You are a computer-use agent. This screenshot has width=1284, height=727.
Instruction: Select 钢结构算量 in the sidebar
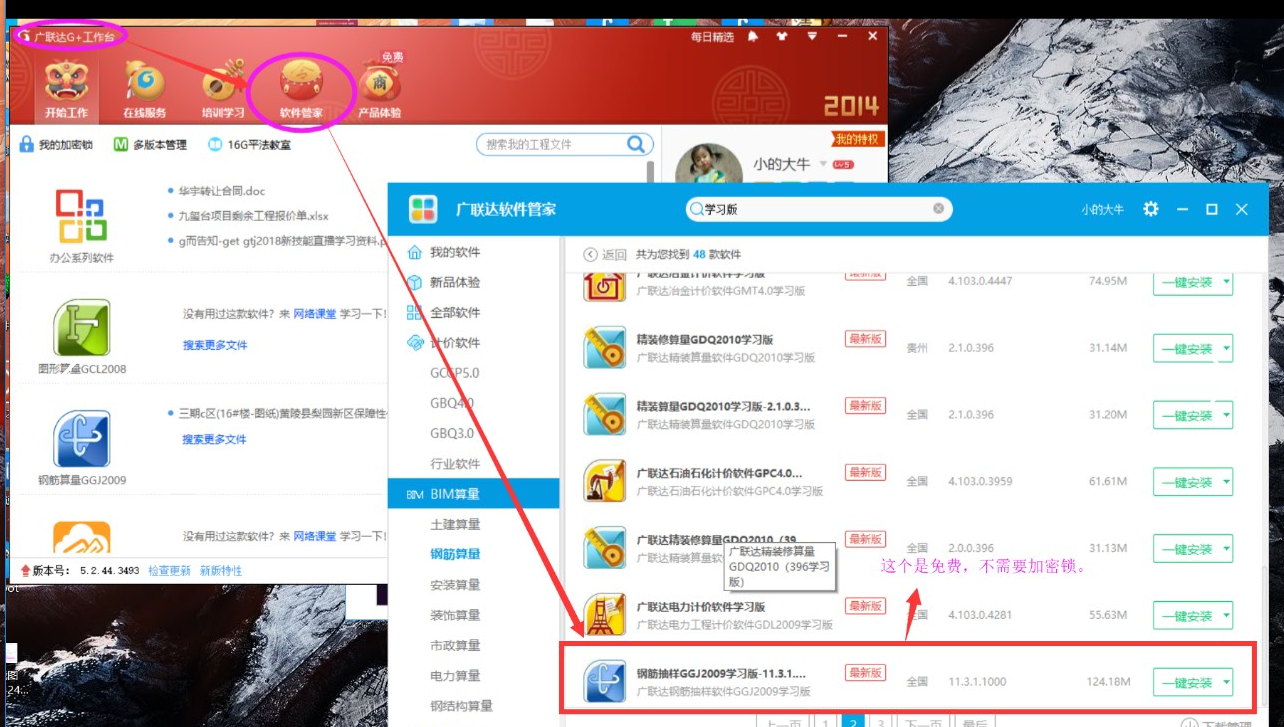point(461,706)
